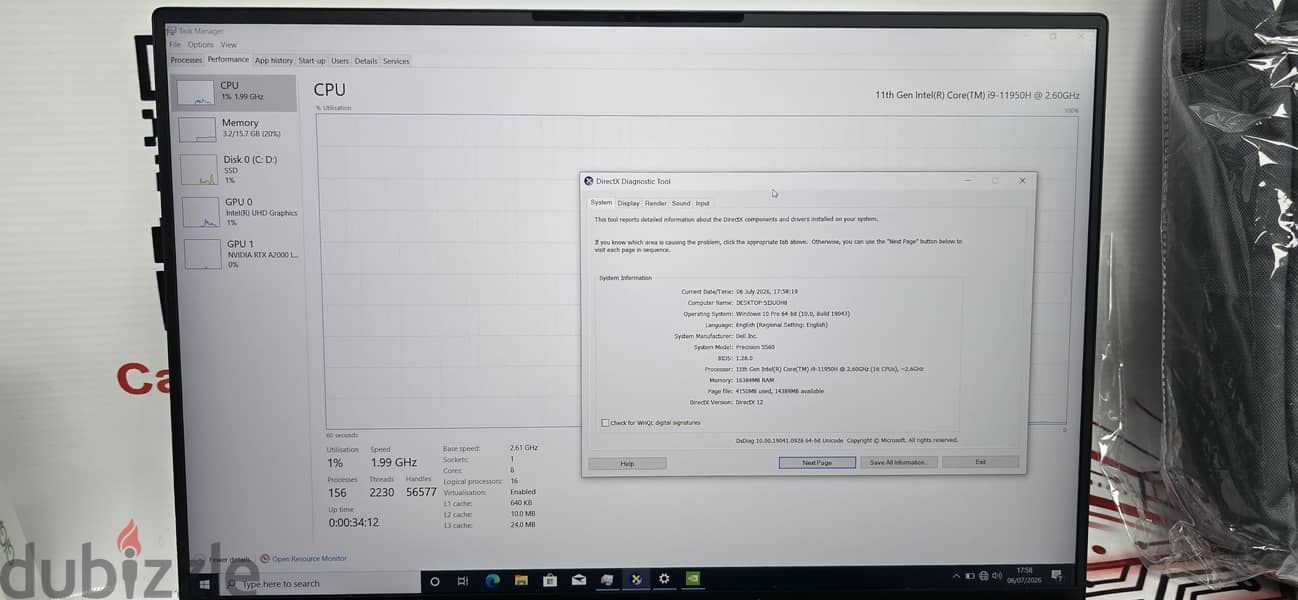Switch to Task Manager taskbar icon
Screen dimensions: 1298x600
click(x=607, y=580)
